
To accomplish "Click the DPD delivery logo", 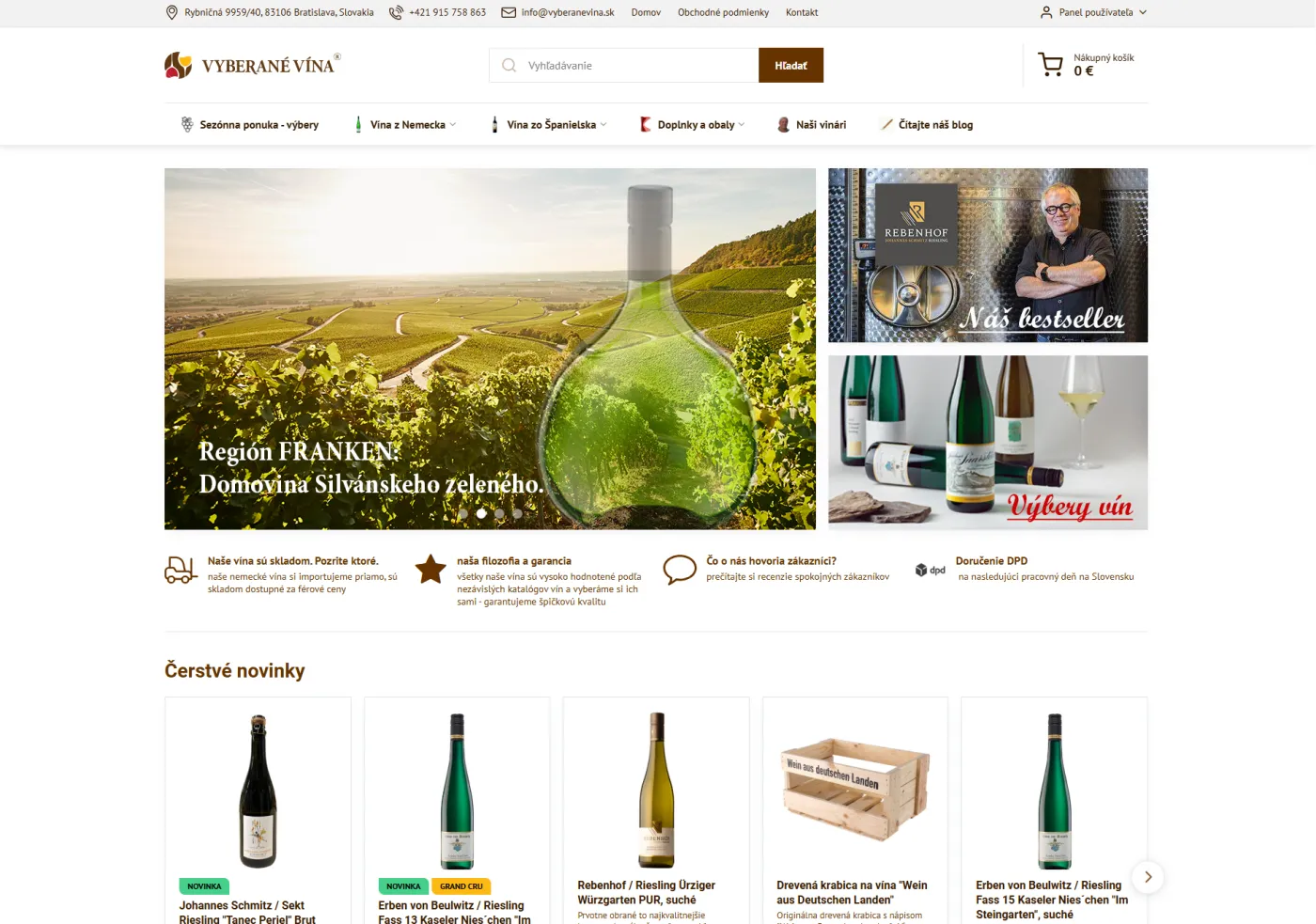I will point(931,570).
